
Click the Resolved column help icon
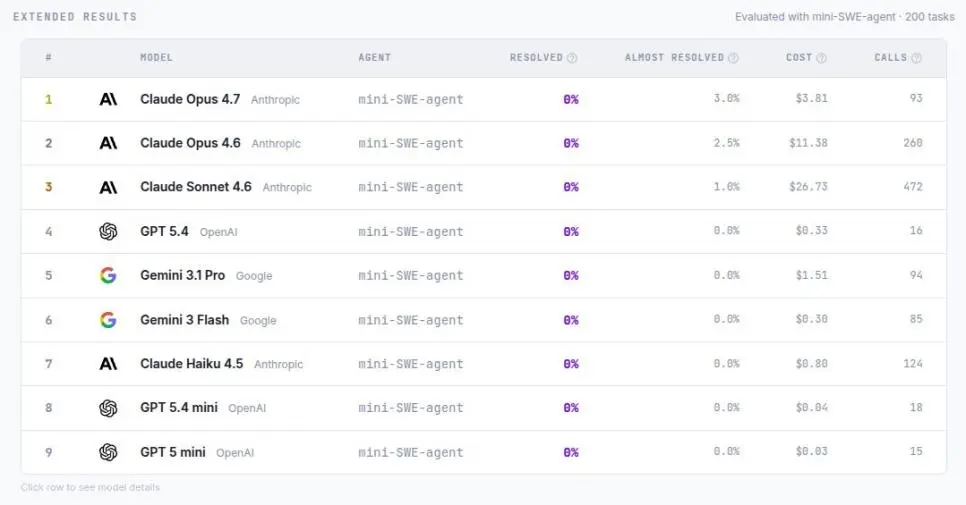point(572,58)
